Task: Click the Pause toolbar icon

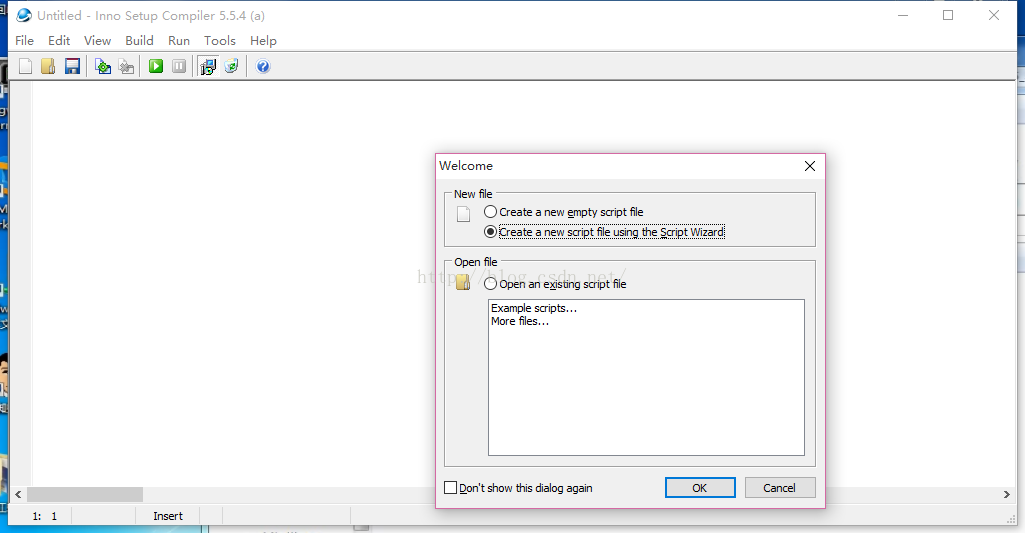Action: tap(179, 66)
